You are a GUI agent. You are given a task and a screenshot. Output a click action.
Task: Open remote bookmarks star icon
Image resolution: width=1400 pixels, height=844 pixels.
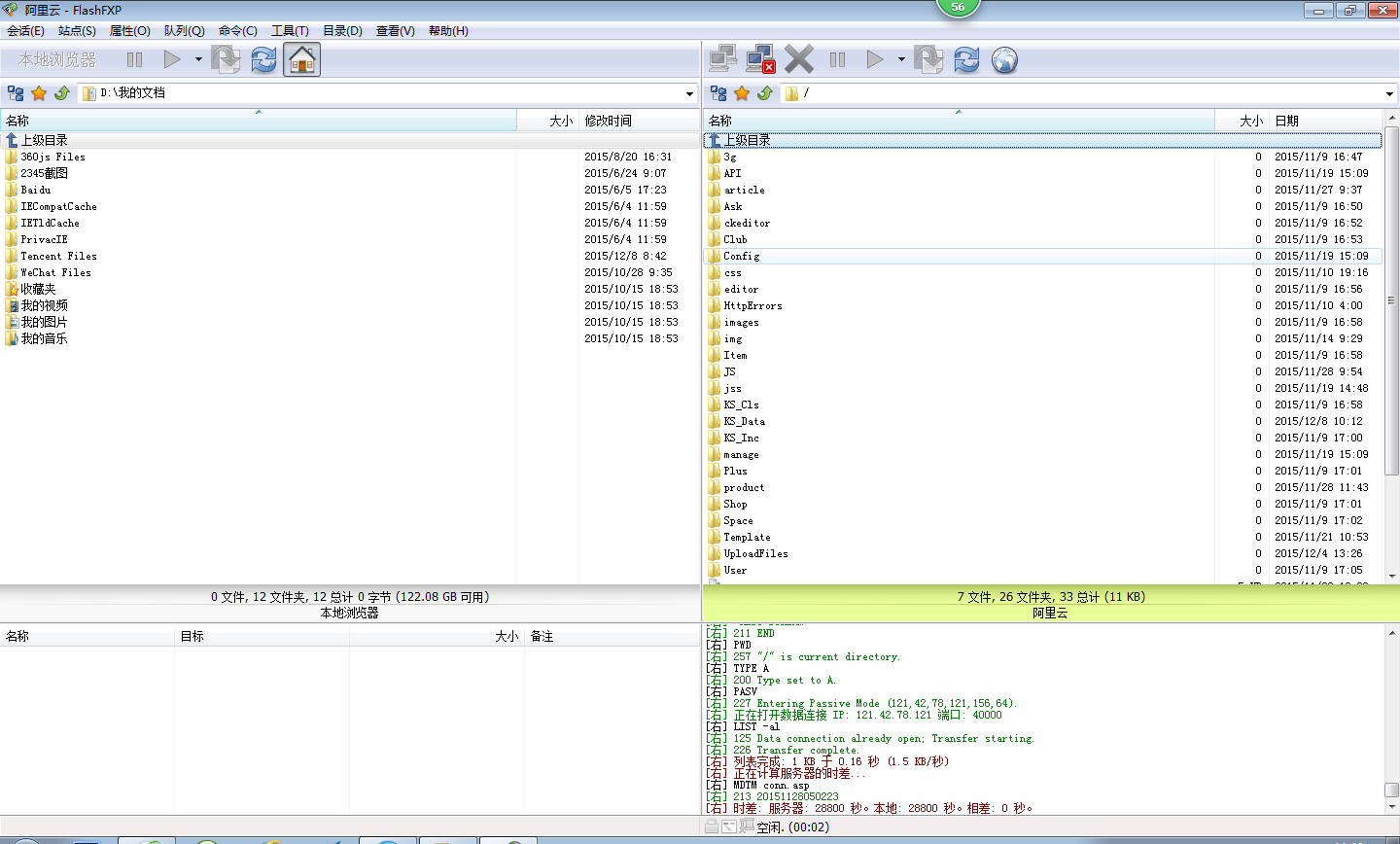(742, 93)
